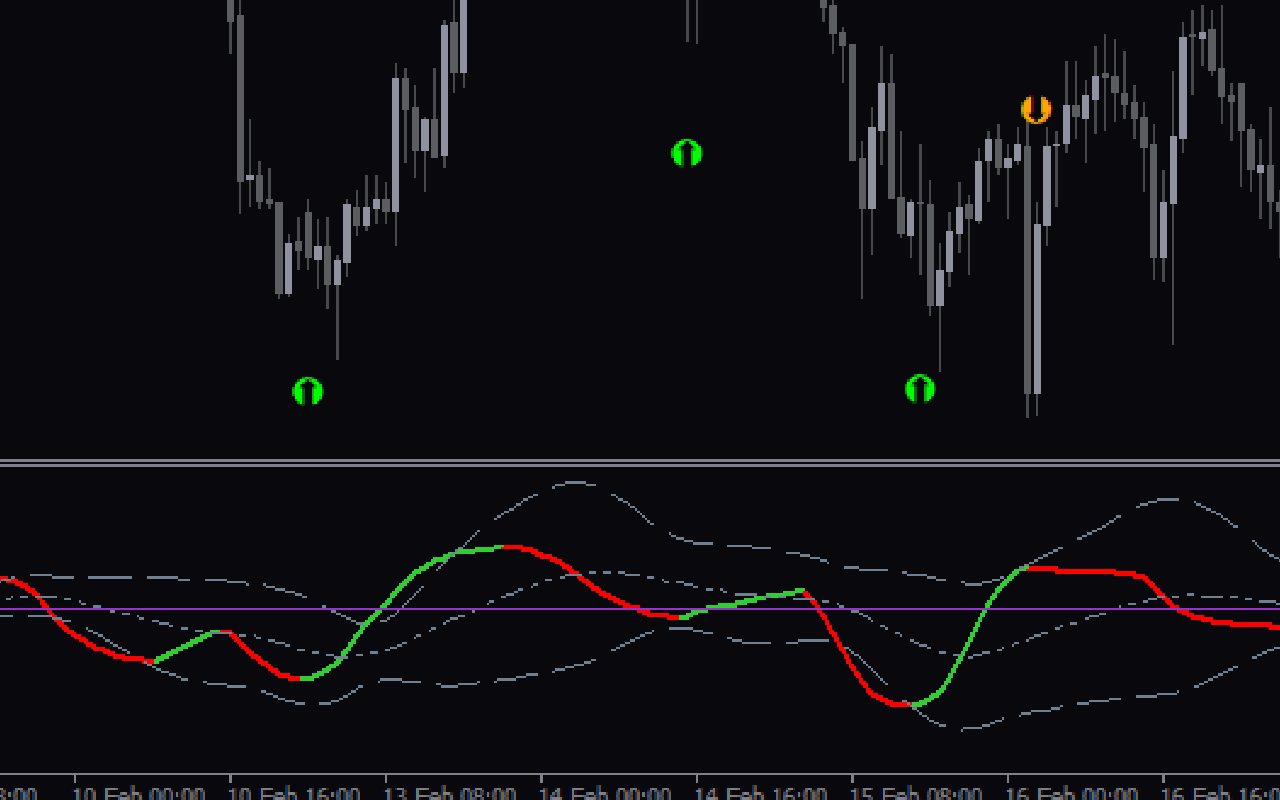
Task: Click the '14 Feb 16:00' time axis label
Action: (763, 792)
